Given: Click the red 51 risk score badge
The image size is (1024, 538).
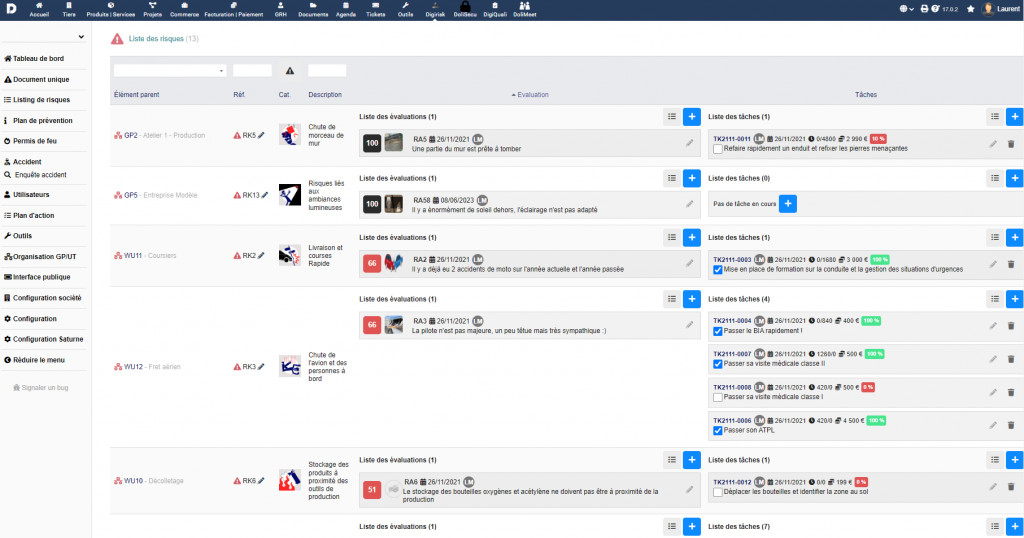Looking at the screenshot, I should point(371,489).
